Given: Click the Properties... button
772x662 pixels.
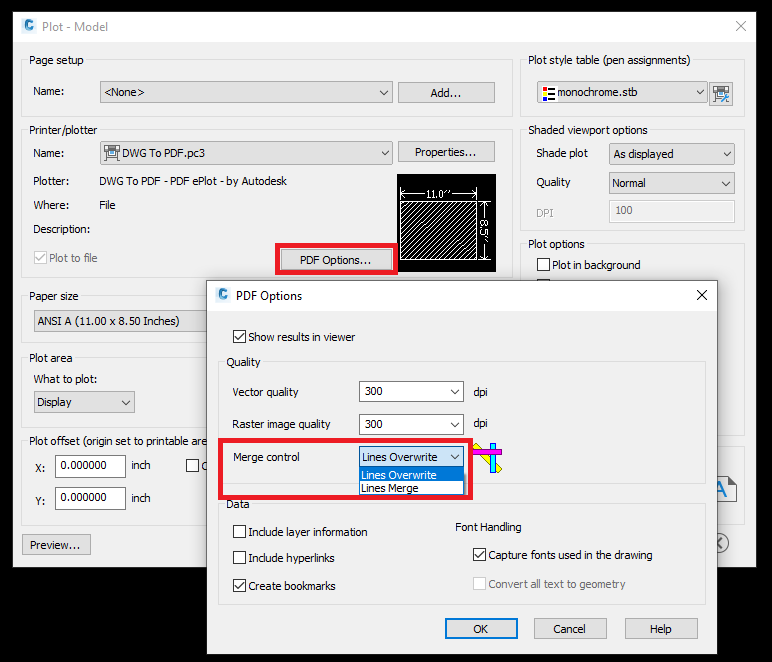Looking at the screenshot, I should click(x=446, y=152).
